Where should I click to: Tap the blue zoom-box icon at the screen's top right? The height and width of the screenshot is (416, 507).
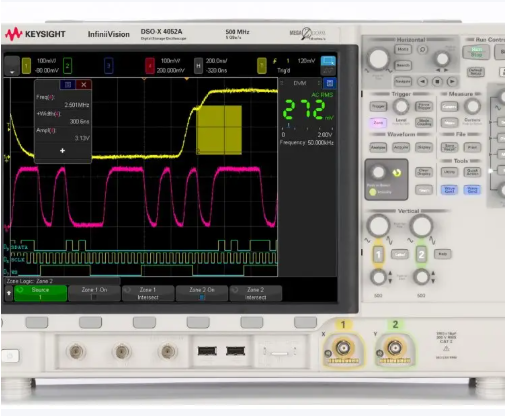coord(328,61)
